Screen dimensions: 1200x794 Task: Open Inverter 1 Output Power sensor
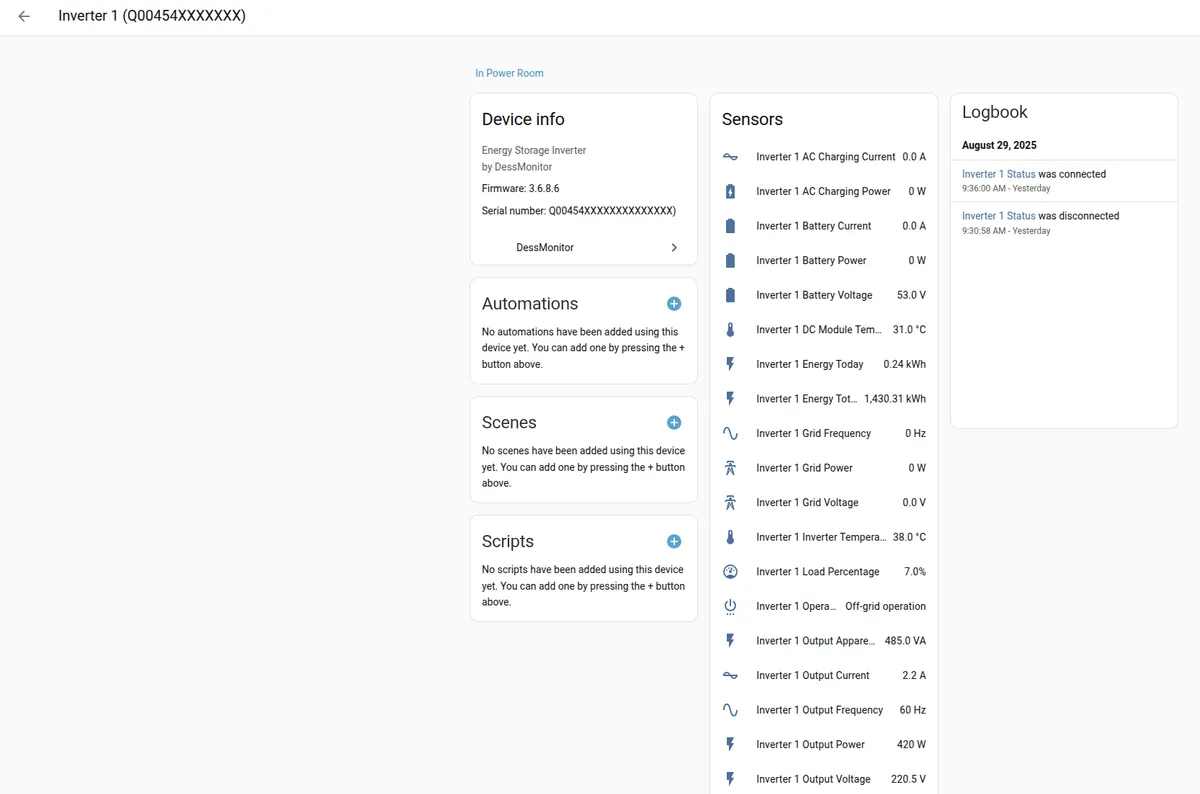(x=824, y=744)
